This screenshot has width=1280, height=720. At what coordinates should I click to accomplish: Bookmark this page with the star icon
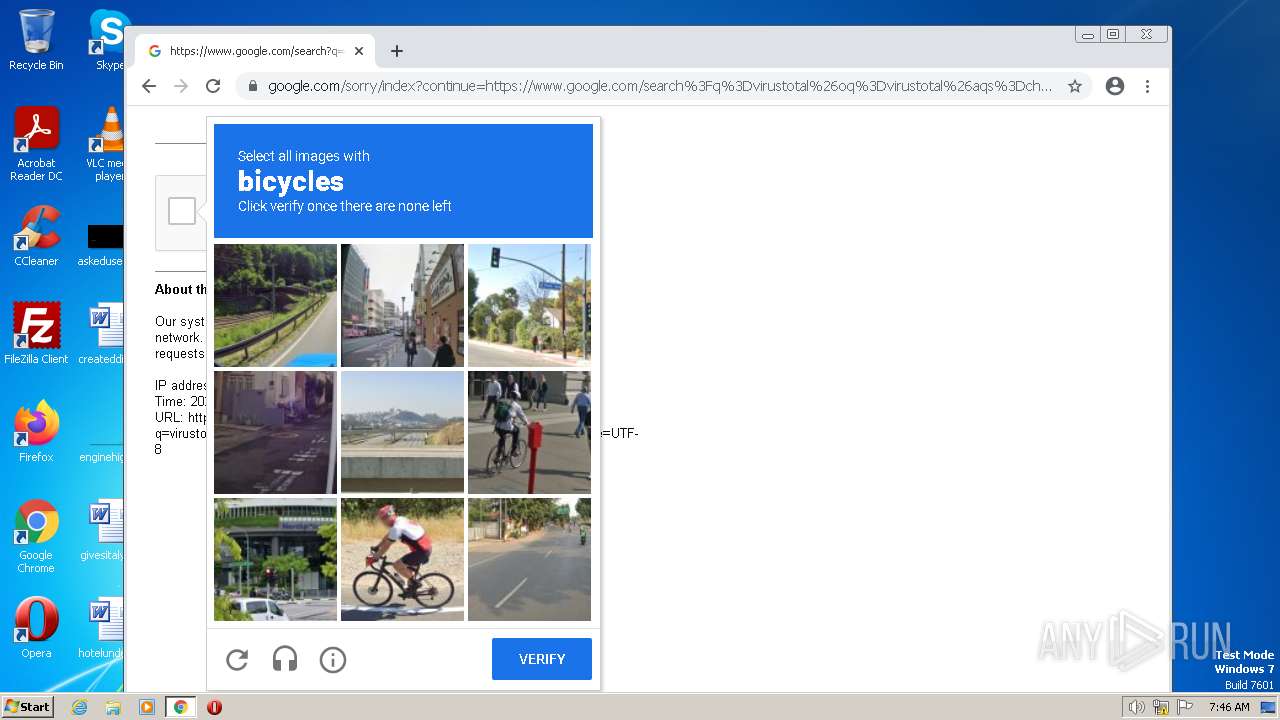1075,86
